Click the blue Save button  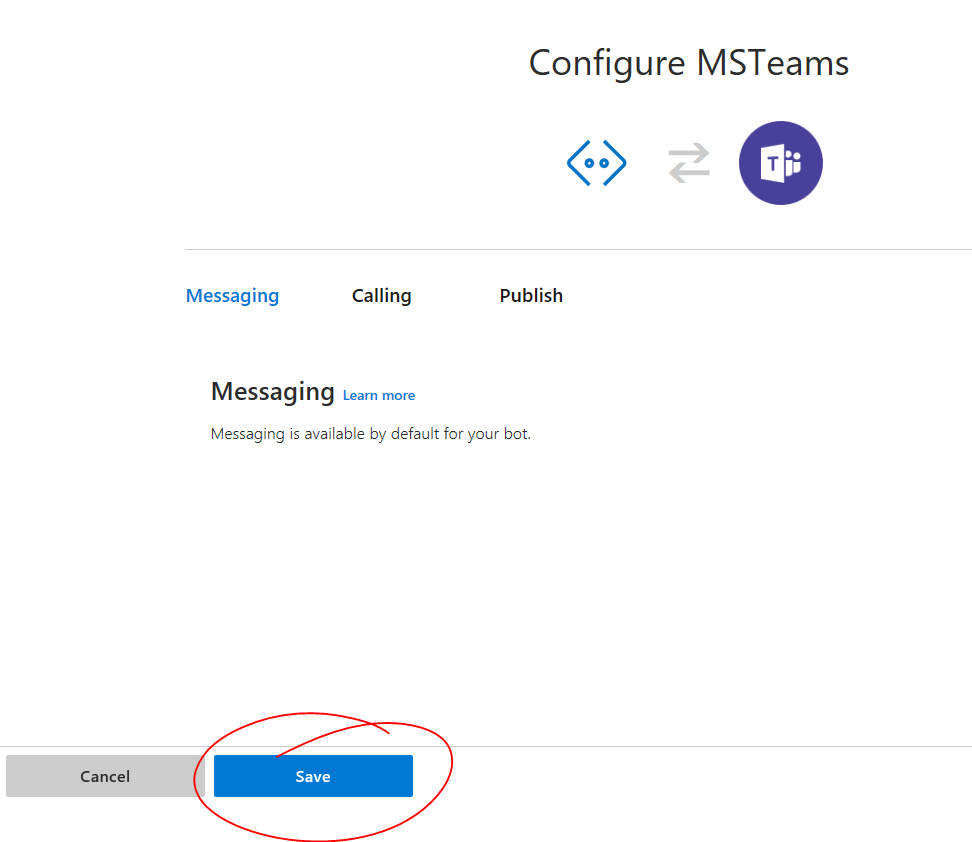(313, 776)
